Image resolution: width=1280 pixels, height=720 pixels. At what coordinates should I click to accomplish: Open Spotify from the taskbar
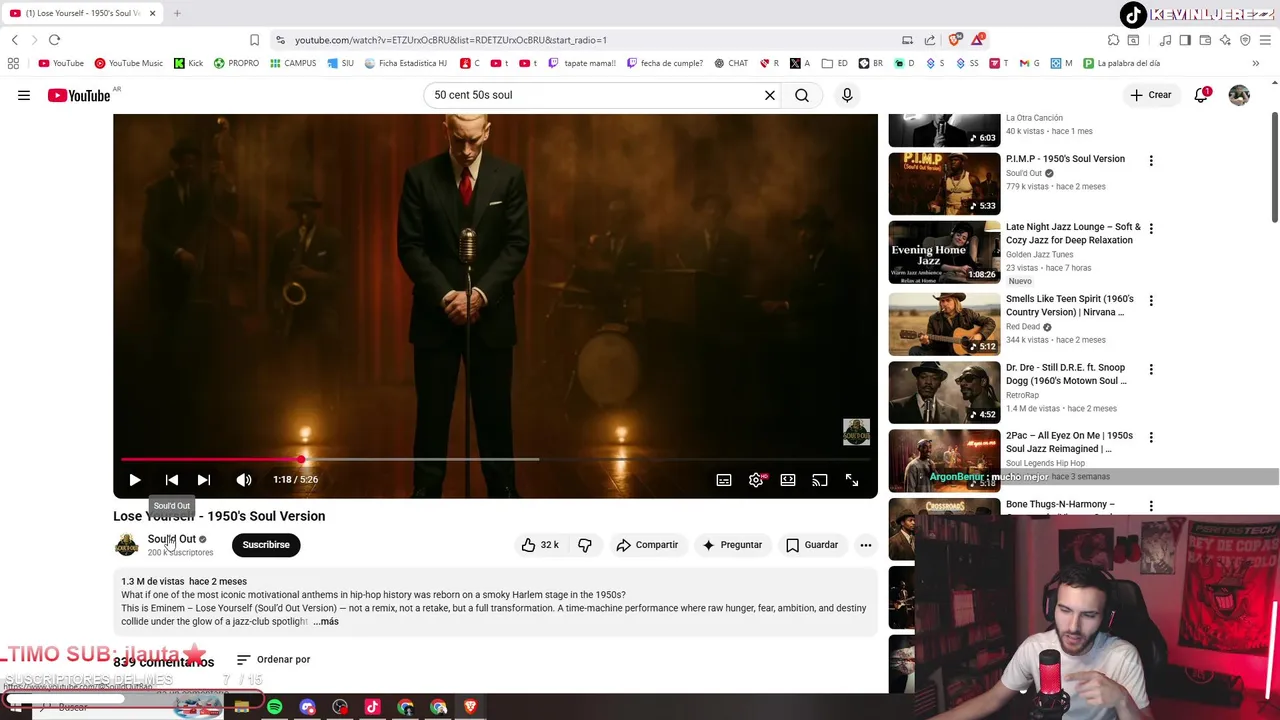(274, 707)
